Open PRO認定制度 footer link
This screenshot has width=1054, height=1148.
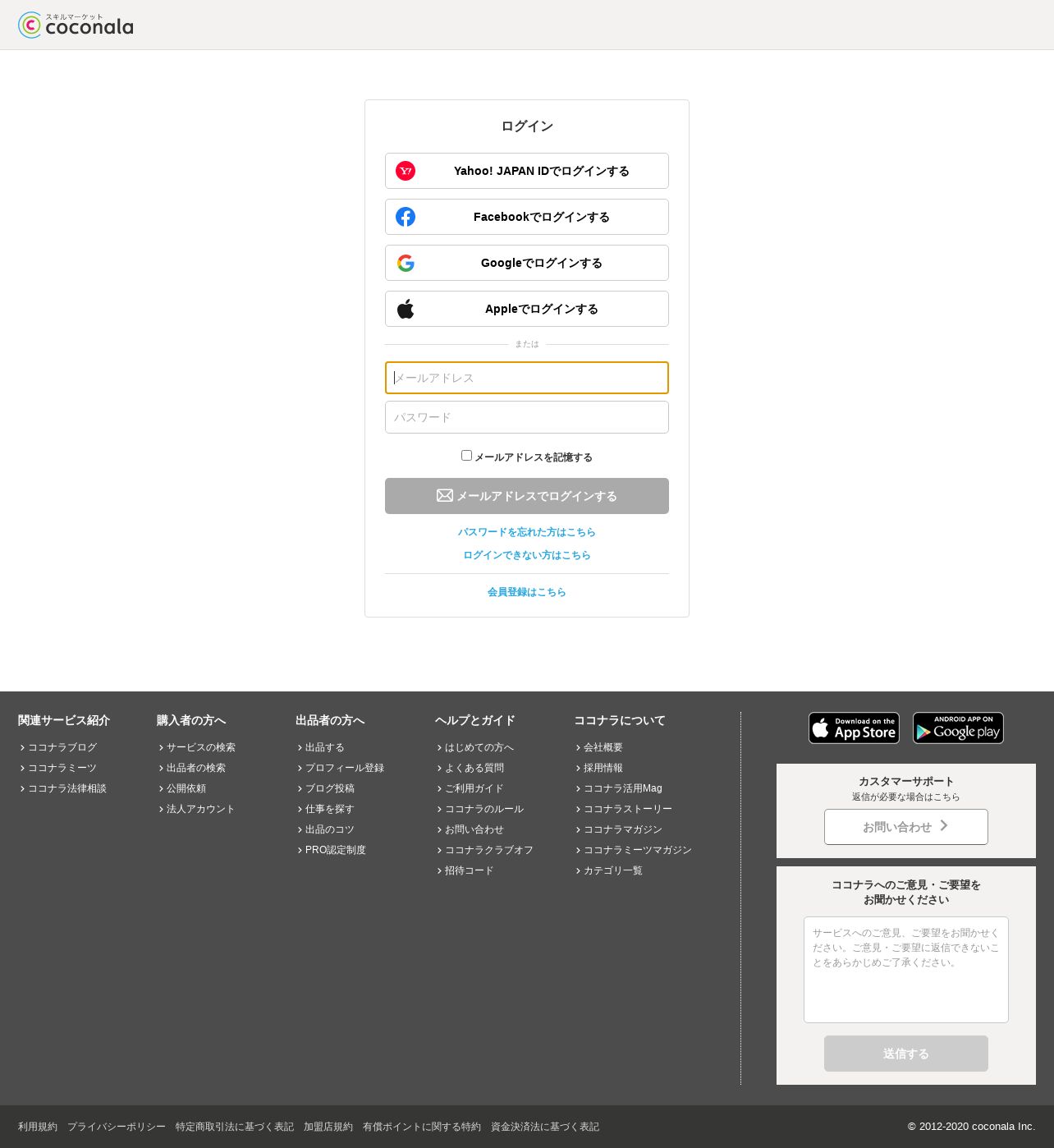tap(336, 850)
